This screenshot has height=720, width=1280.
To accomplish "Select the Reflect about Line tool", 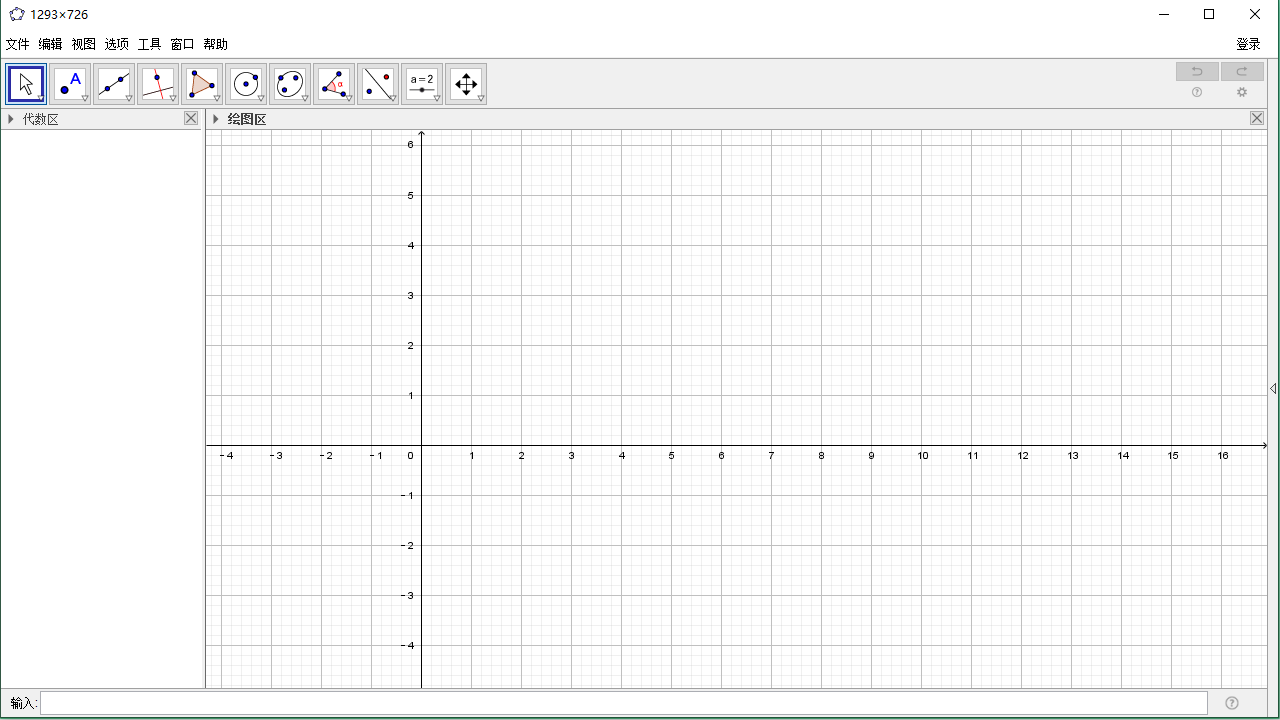I will (377, 83).
